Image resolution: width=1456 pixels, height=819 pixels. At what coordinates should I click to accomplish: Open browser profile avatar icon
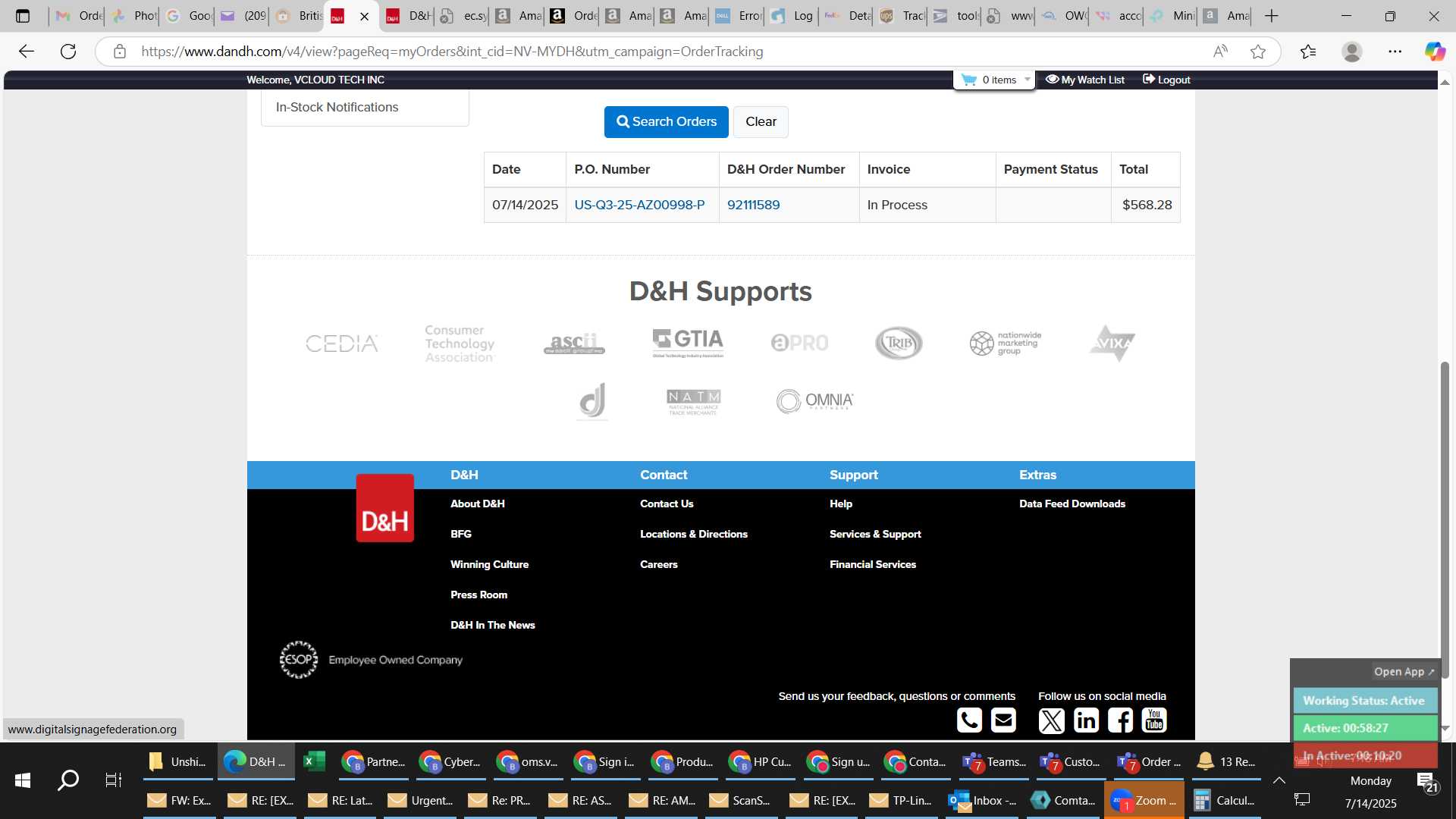(x=1351, y=52)
